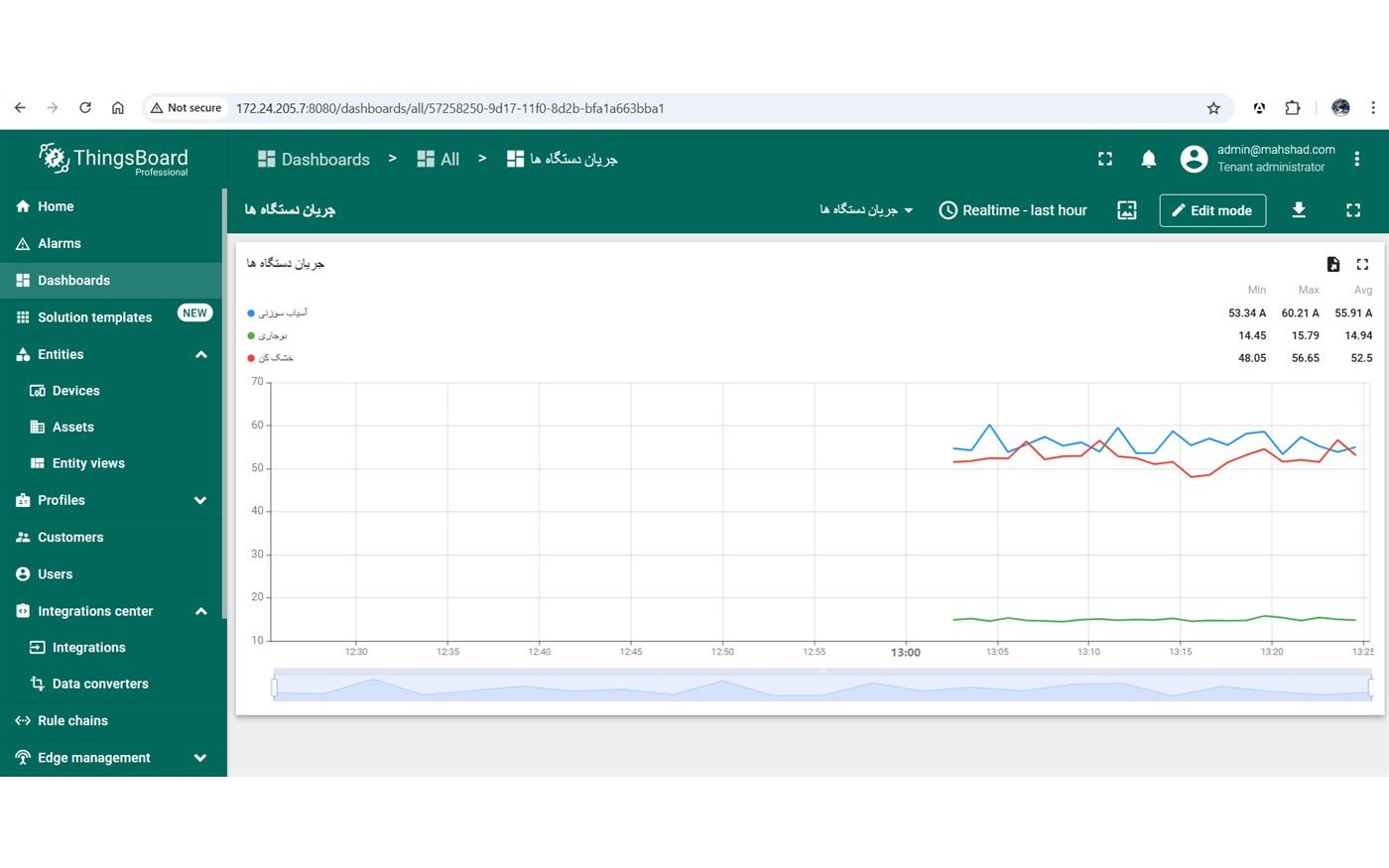Open Solution templates with NEW badge

tap(111, 317)
